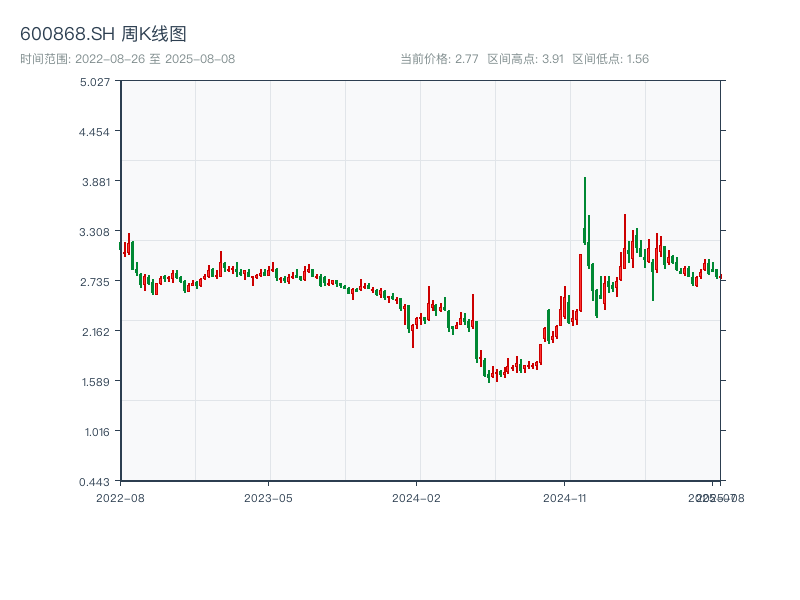Click the last candlestick at the right edge

click(x=720, y=277)
